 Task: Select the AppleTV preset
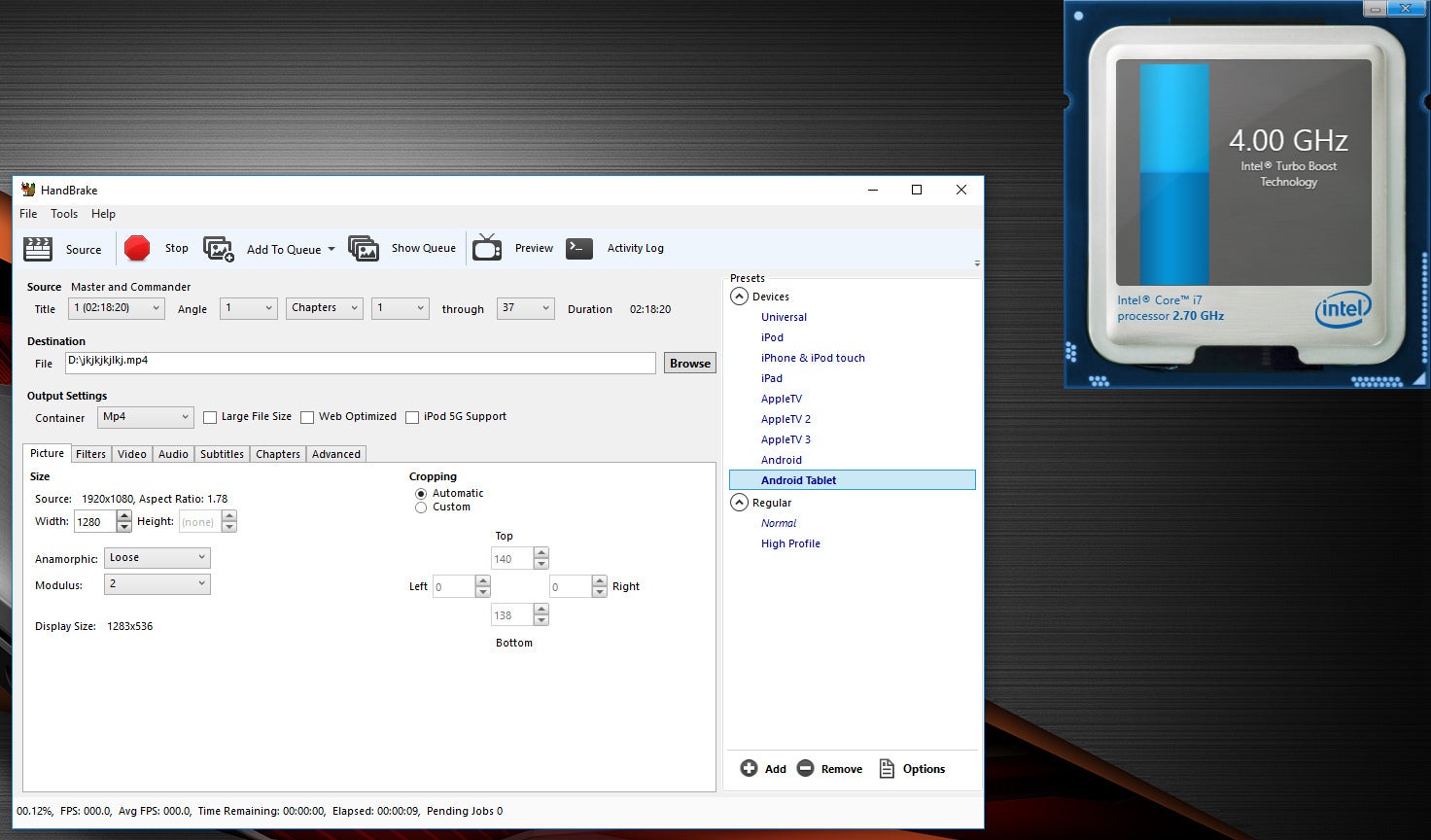[782, 399]
